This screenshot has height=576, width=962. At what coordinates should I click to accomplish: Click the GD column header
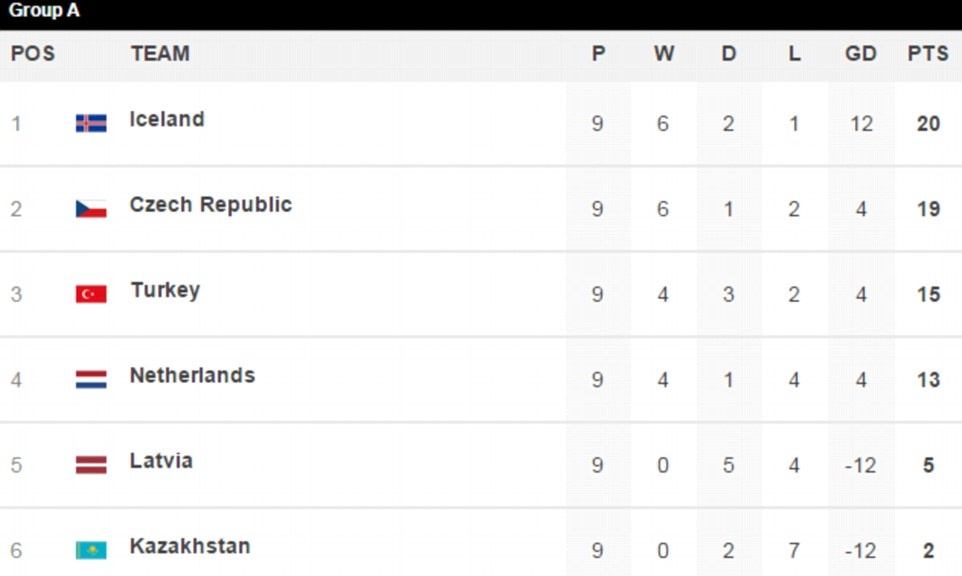(860, 54)
